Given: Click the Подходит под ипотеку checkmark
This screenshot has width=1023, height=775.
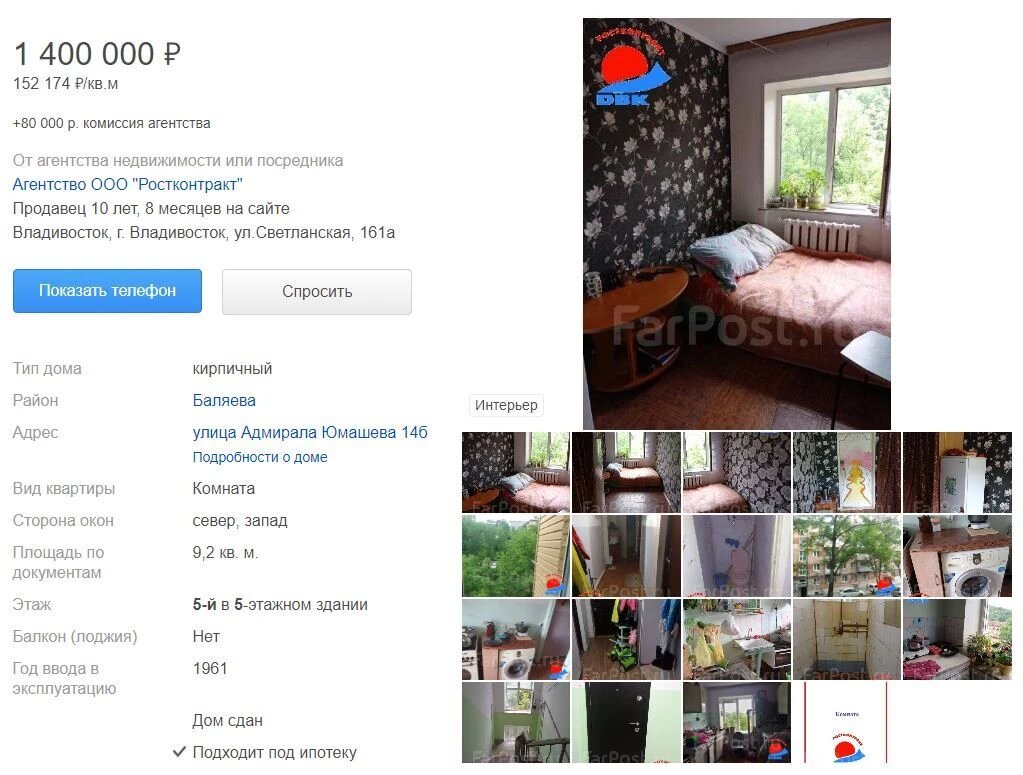Looking at the screenshot, I should tap(179, 752).
